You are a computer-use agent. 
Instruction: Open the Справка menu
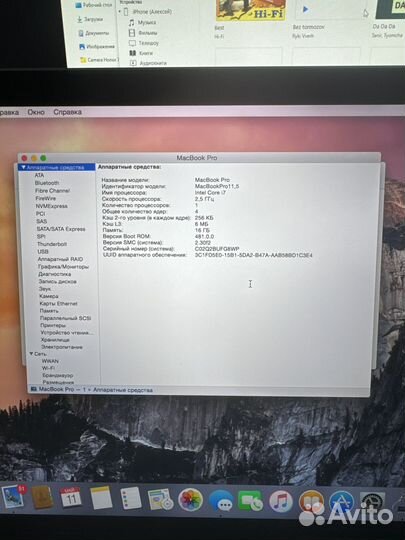[68, 112]
